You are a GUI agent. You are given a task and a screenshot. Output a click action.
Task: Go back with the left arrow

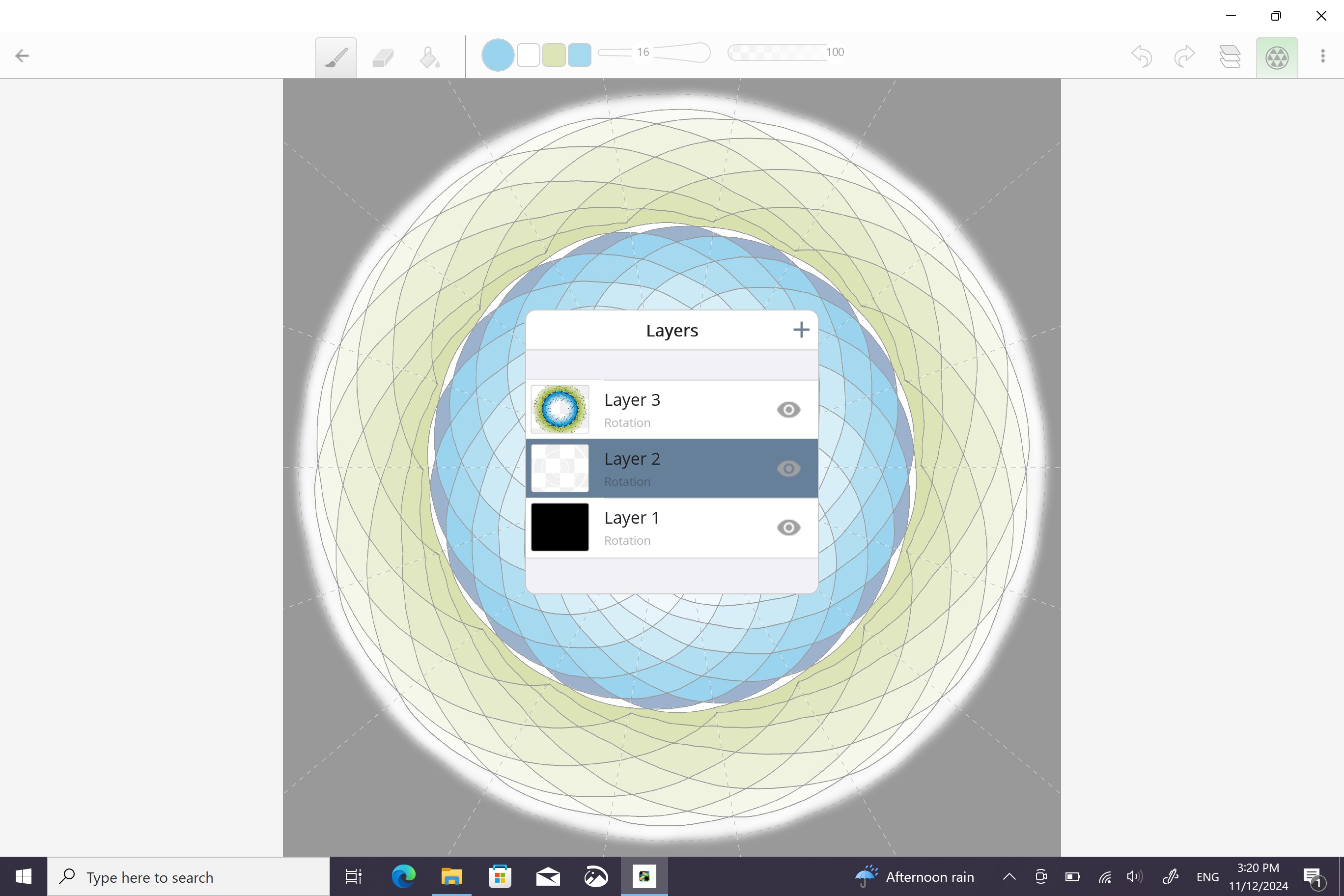[22, 56]
